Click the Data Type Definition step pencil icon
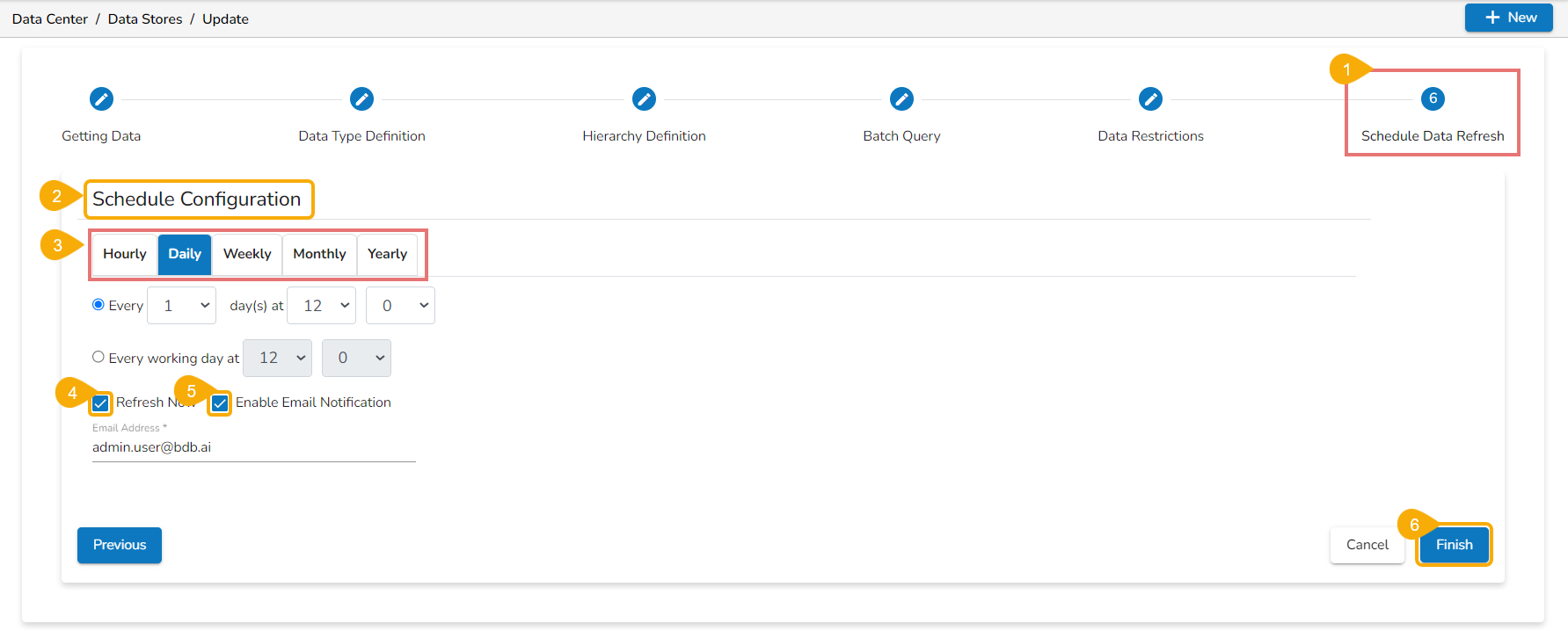This screenshot has height=631, width=1568. (361, 98)
